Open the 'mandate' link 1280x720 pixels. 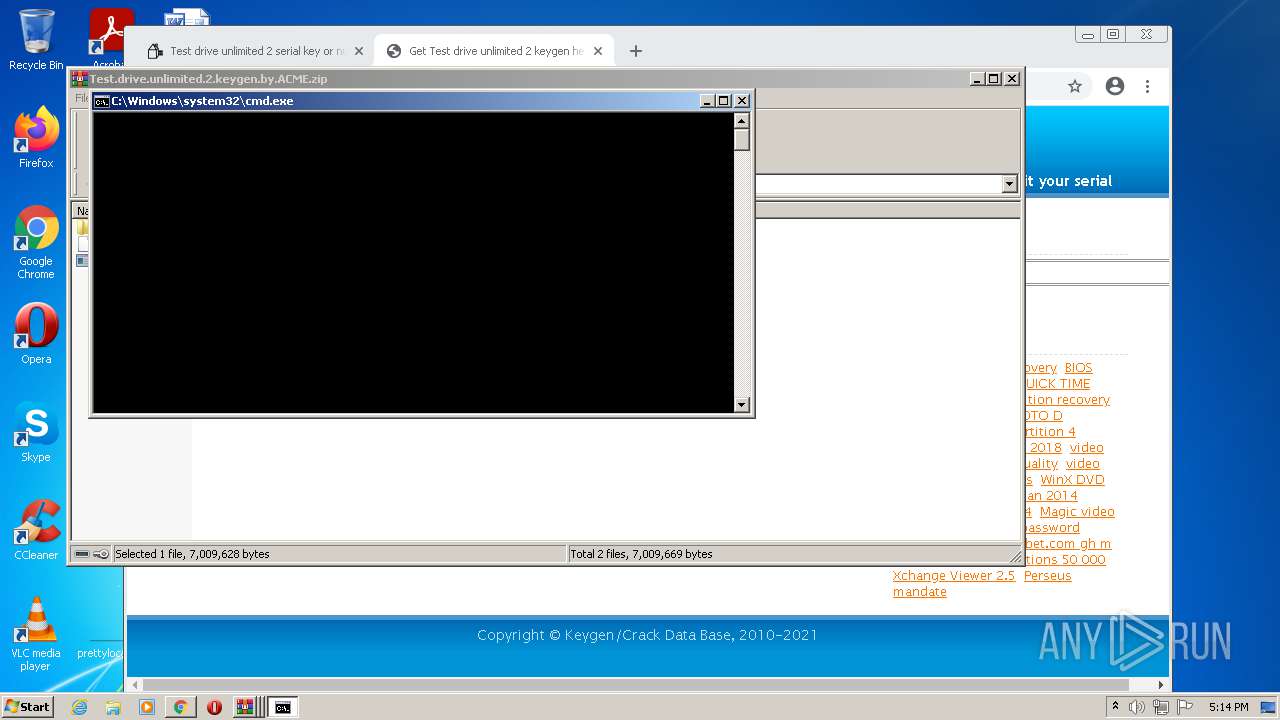click(920, 592)
